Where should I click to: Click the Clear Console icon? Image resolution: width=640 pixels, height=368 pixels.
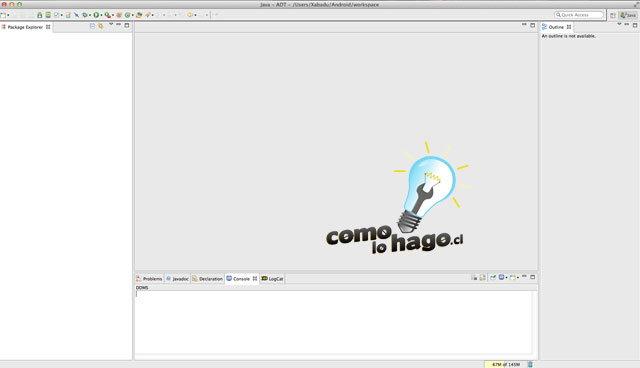[x=474, y=277]
